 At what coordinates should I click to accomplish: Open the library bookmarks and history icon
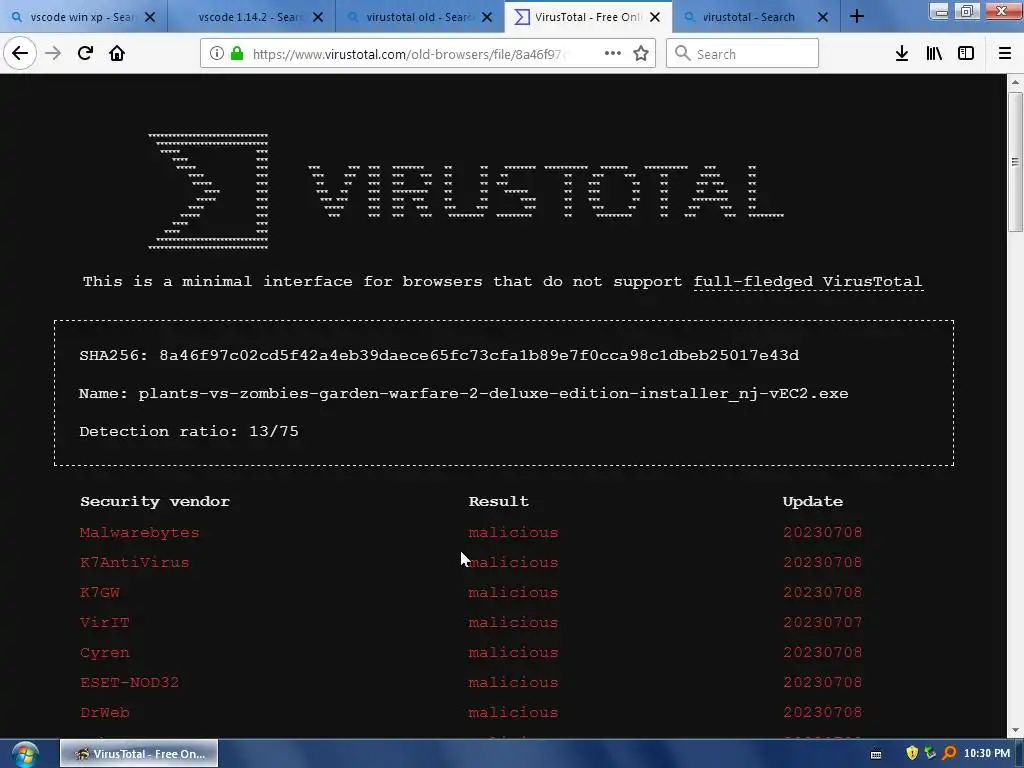(934, 53)
